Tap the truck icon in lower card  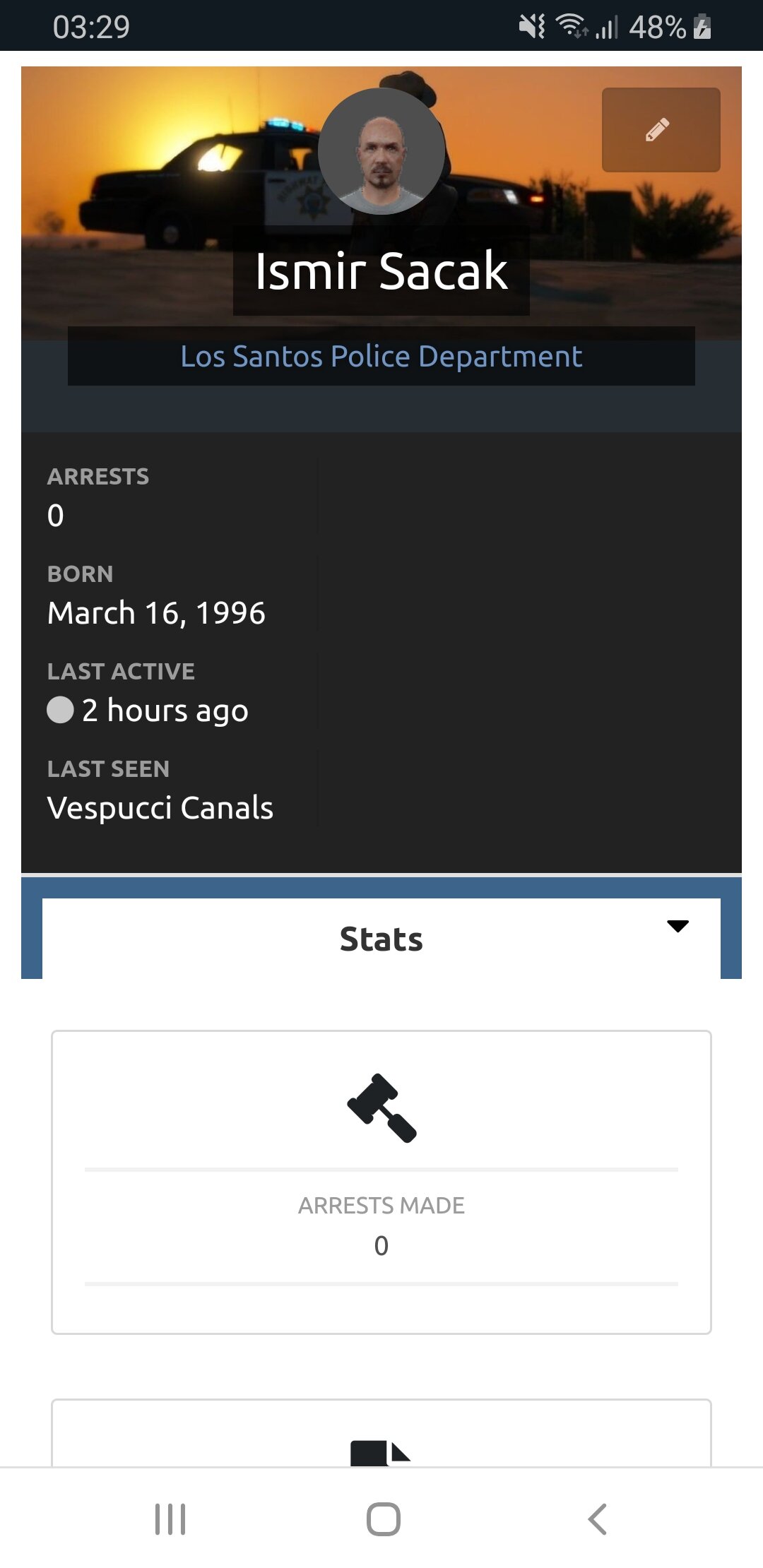pyautogui.click(x=380, y=1452)
